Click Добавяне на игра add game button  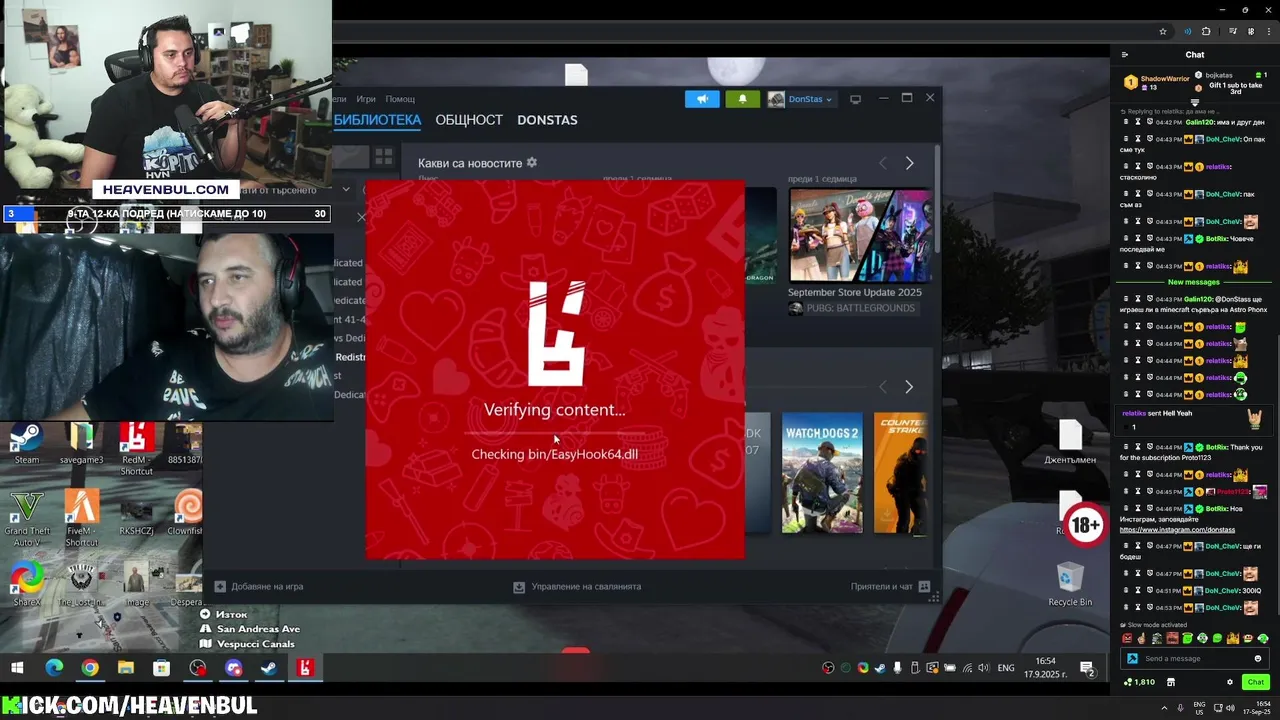coord(259,587)
